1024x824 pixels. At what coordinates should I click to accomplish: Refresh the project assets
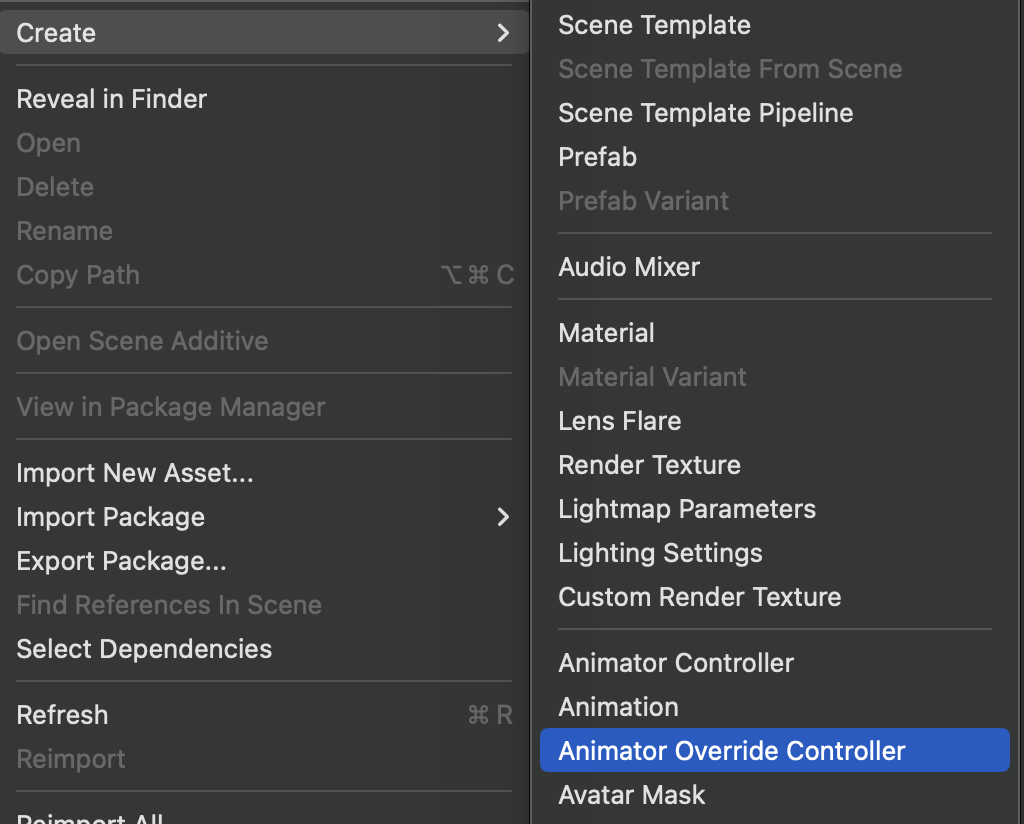click(x=62, y=715)
